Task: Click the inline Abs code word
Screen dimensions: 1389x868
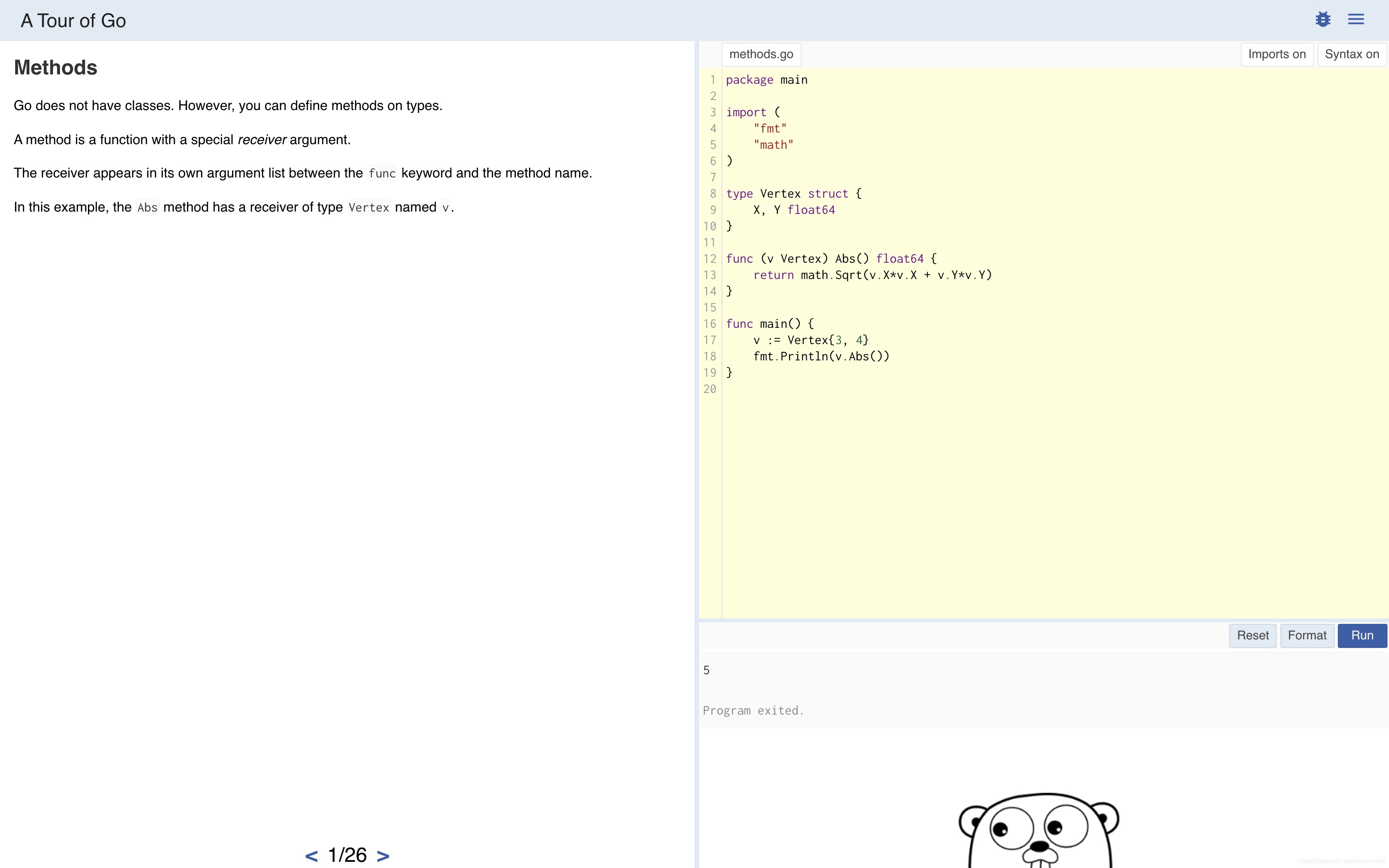Action: (x=148, y=207)
